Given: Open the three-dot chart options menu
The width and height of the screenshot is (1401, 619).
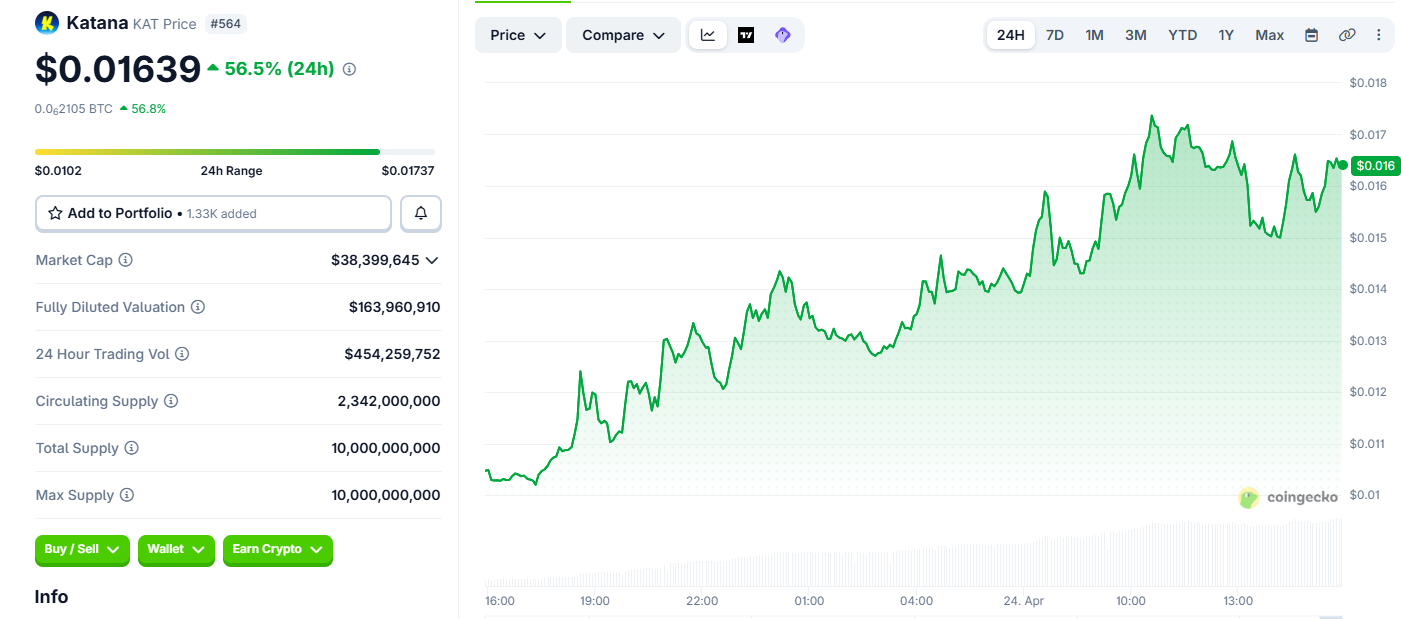Looking at the screenshot, I should pyautogui.click(x=1379, y=35).
